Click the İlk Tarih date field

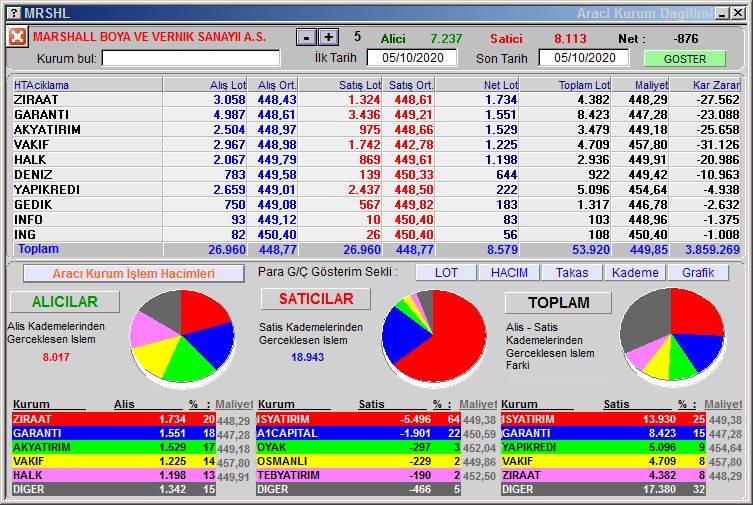[412, 58]
